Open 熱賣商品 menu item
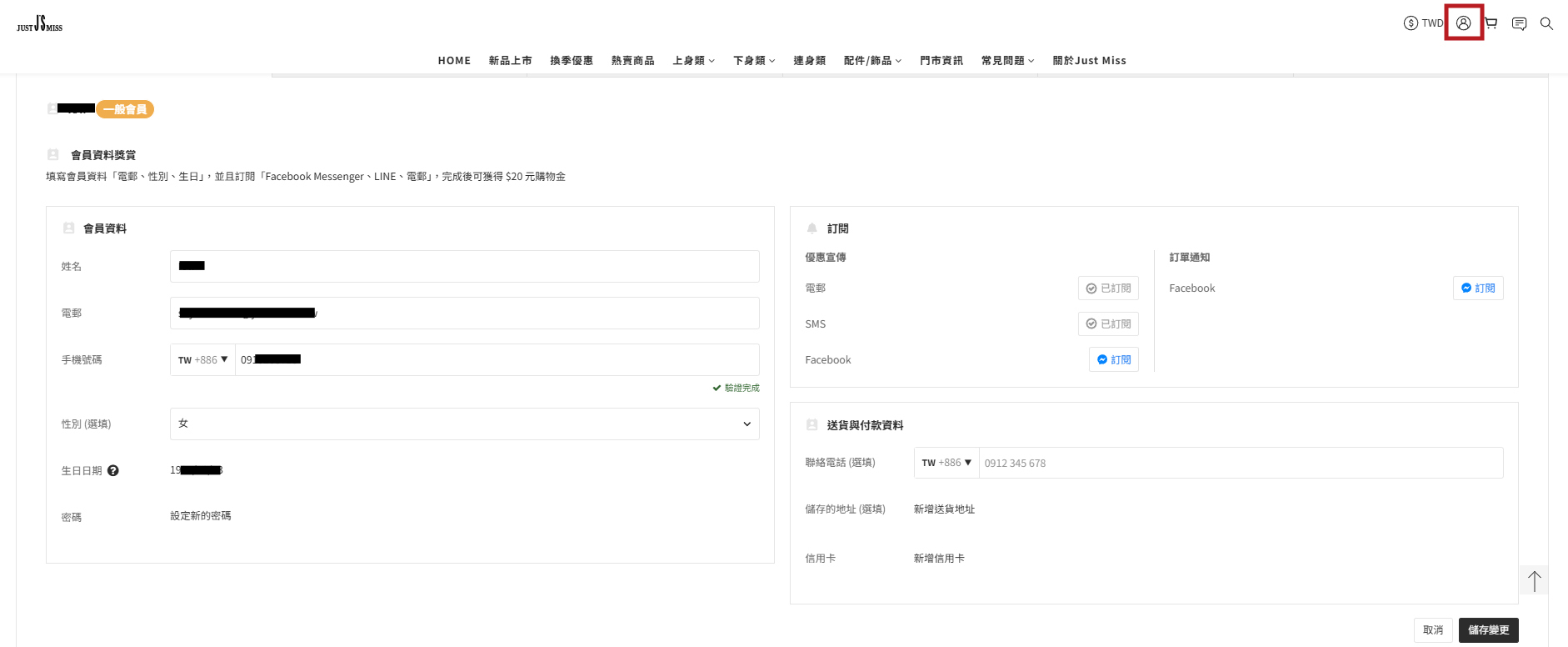1568x647 pixels. click(633, 61)
